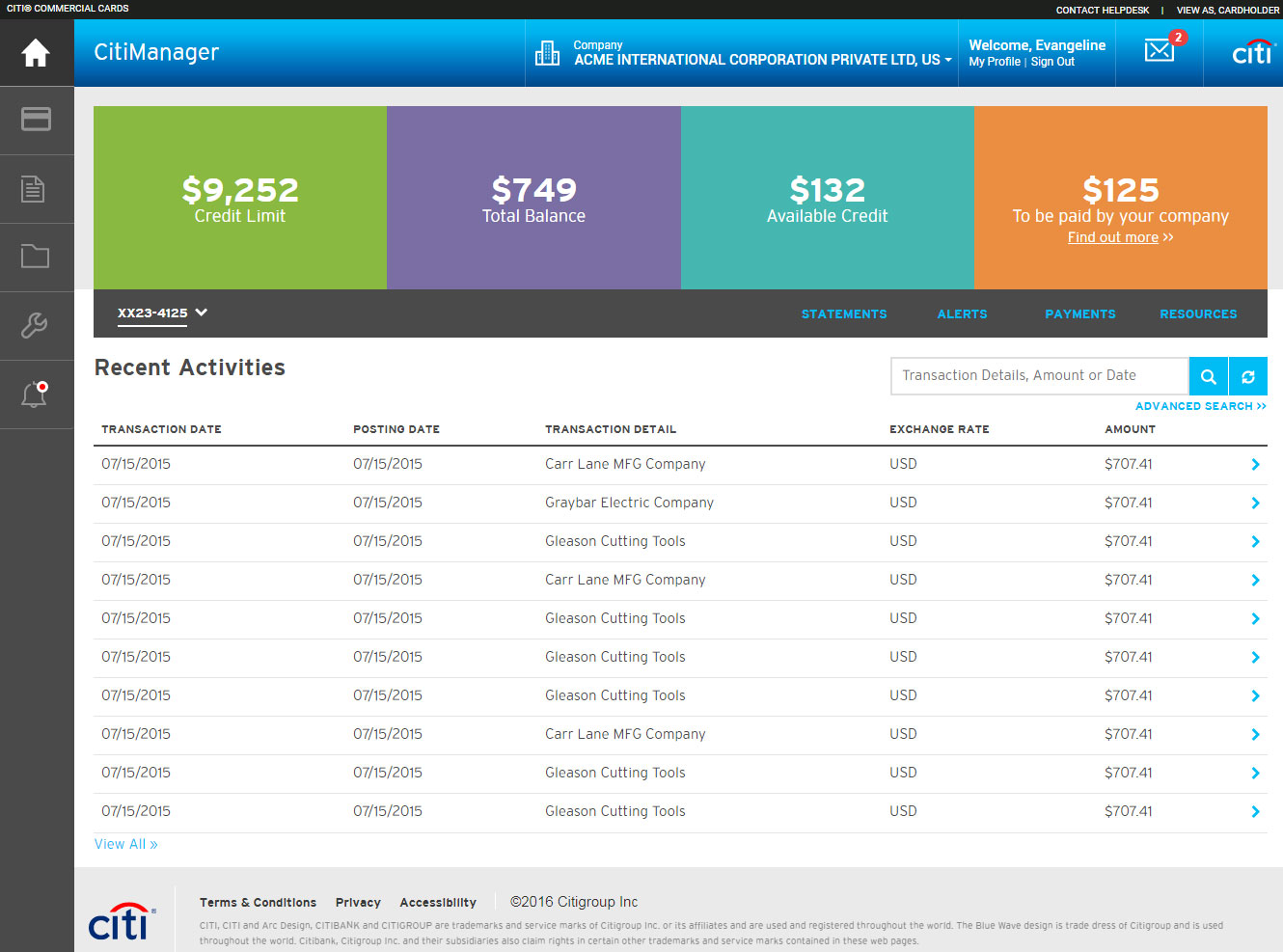
Task: Refresh the recent activities list
Action: coord(1247,376)
